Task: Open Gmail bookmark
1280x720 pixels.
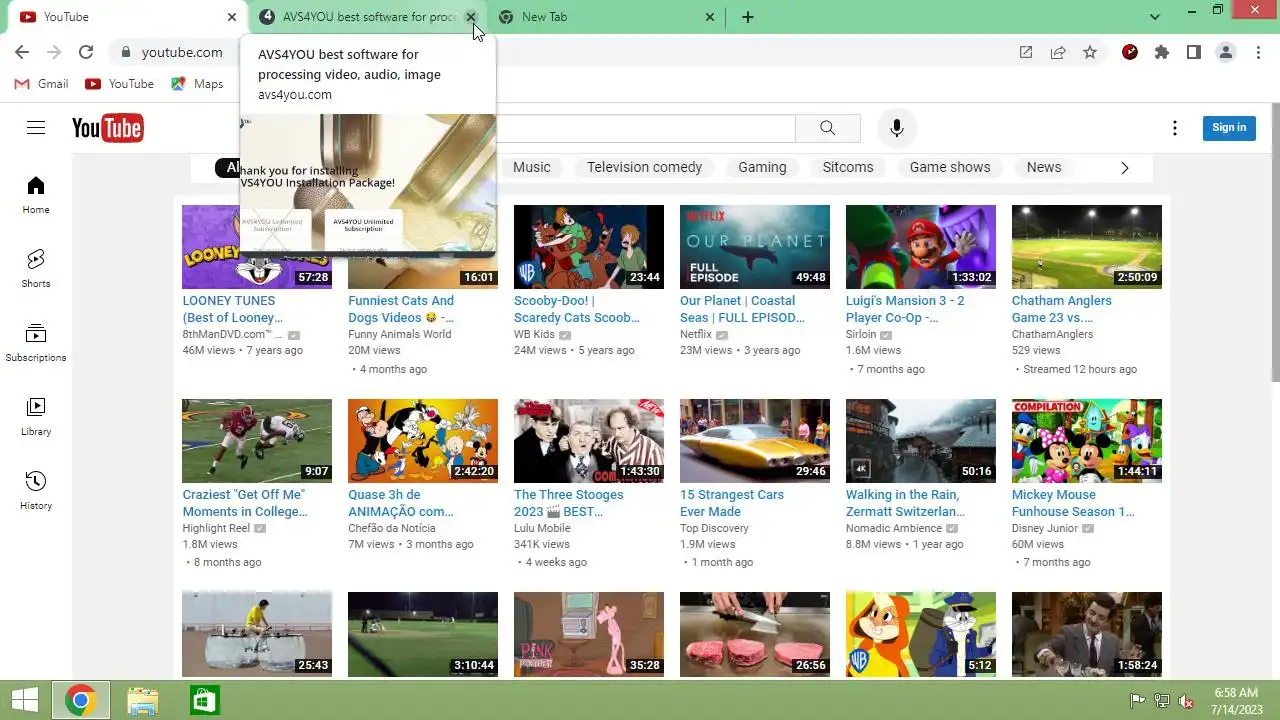Action: [x=42, y=84]
